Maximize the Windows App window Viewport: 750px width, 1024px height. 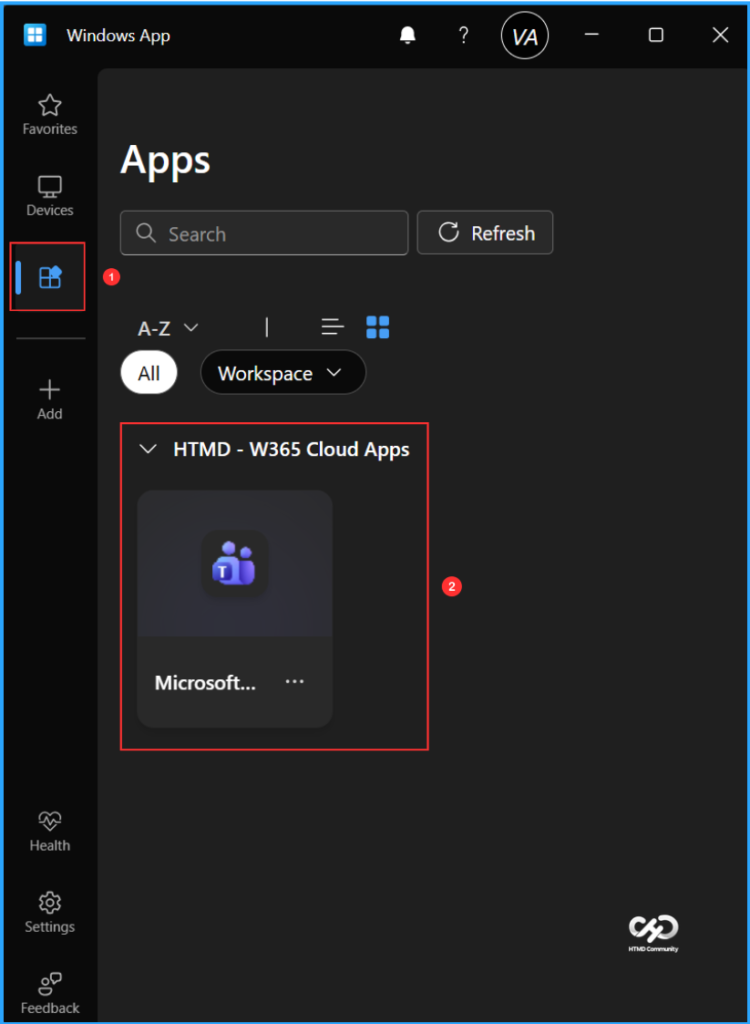click(656, 35)
